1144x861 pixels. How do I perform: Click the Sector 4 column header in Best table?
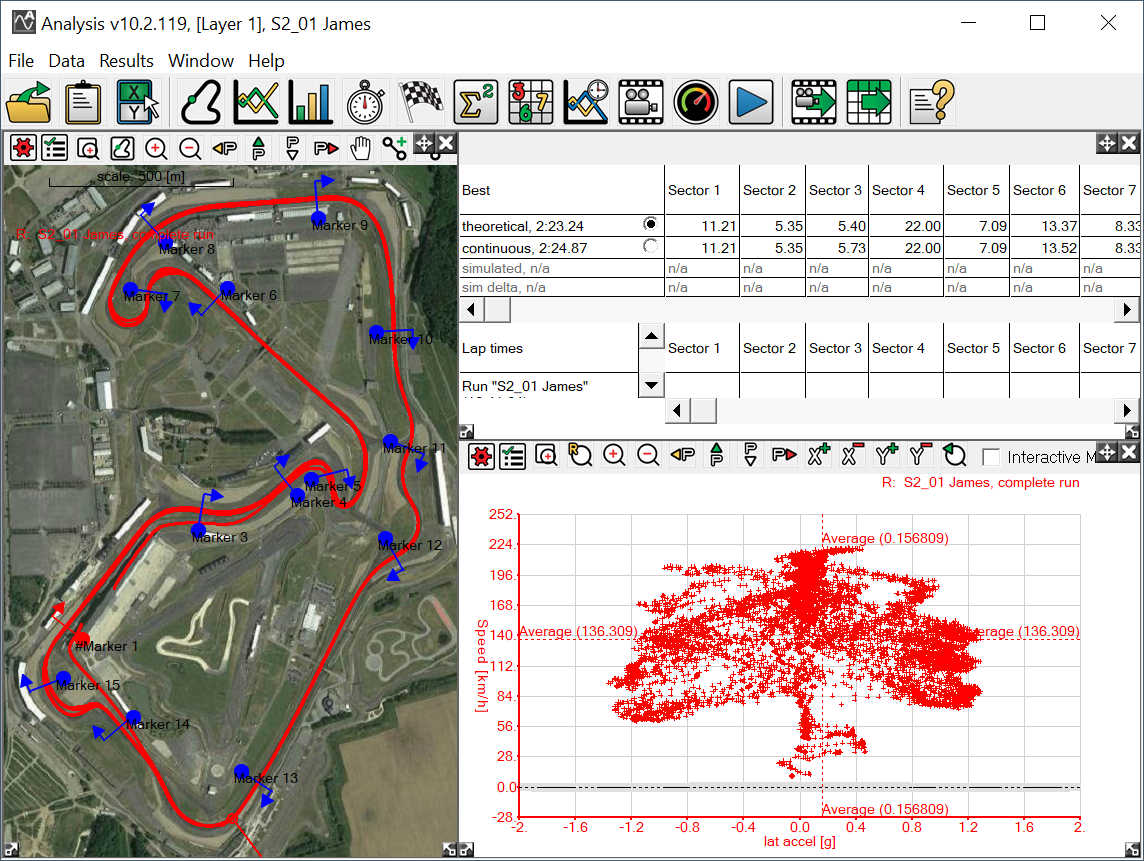click(898, 190)
